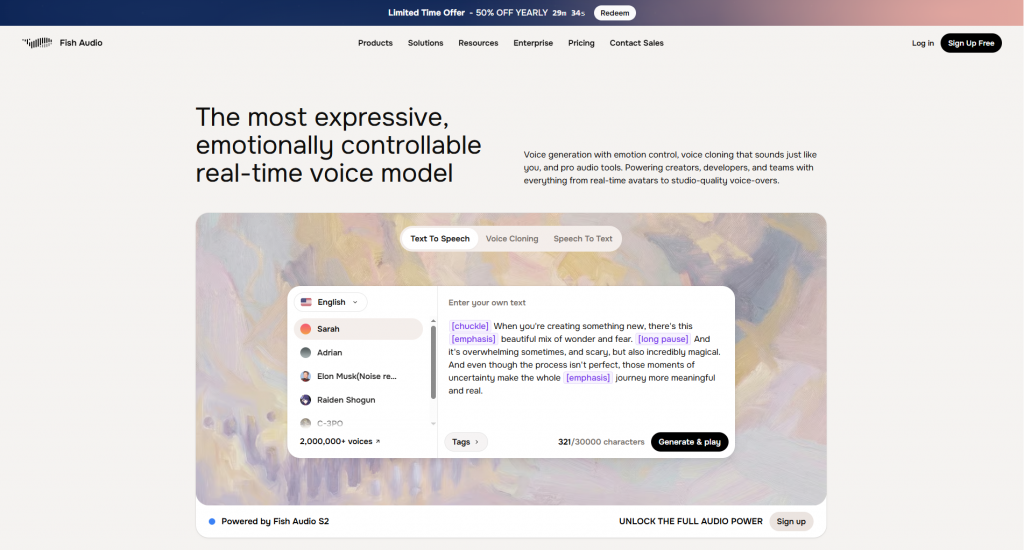
Task: Click the Limited Time Offer banner text
Action: (x=426, y=12)
